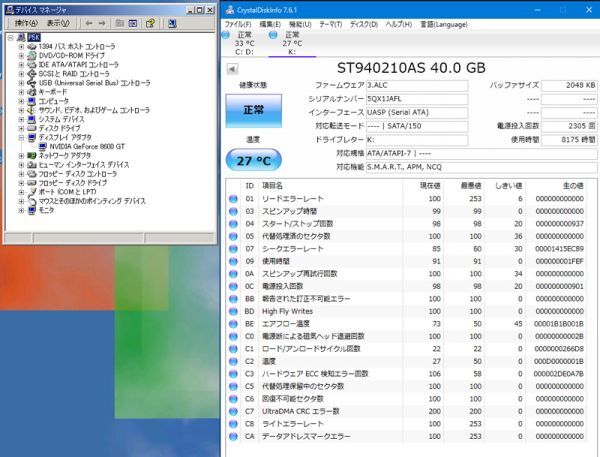Click the 現在値 column header
The width and height of the screenshot is (600, 457).
pyautogui.click(x=430, y=186)
